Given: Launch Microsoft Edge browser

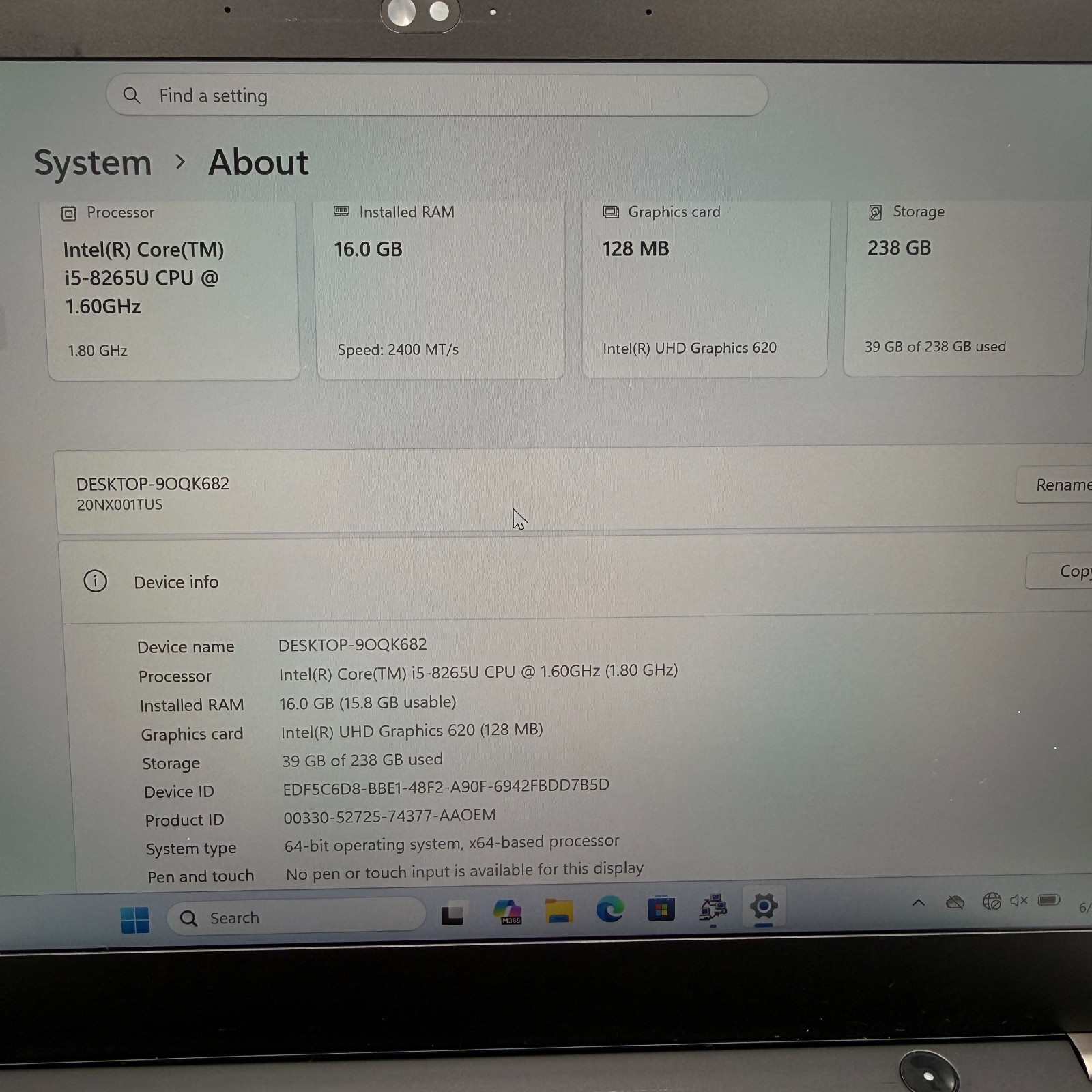Looking at the screenshot, I should (x=610, y=910).
